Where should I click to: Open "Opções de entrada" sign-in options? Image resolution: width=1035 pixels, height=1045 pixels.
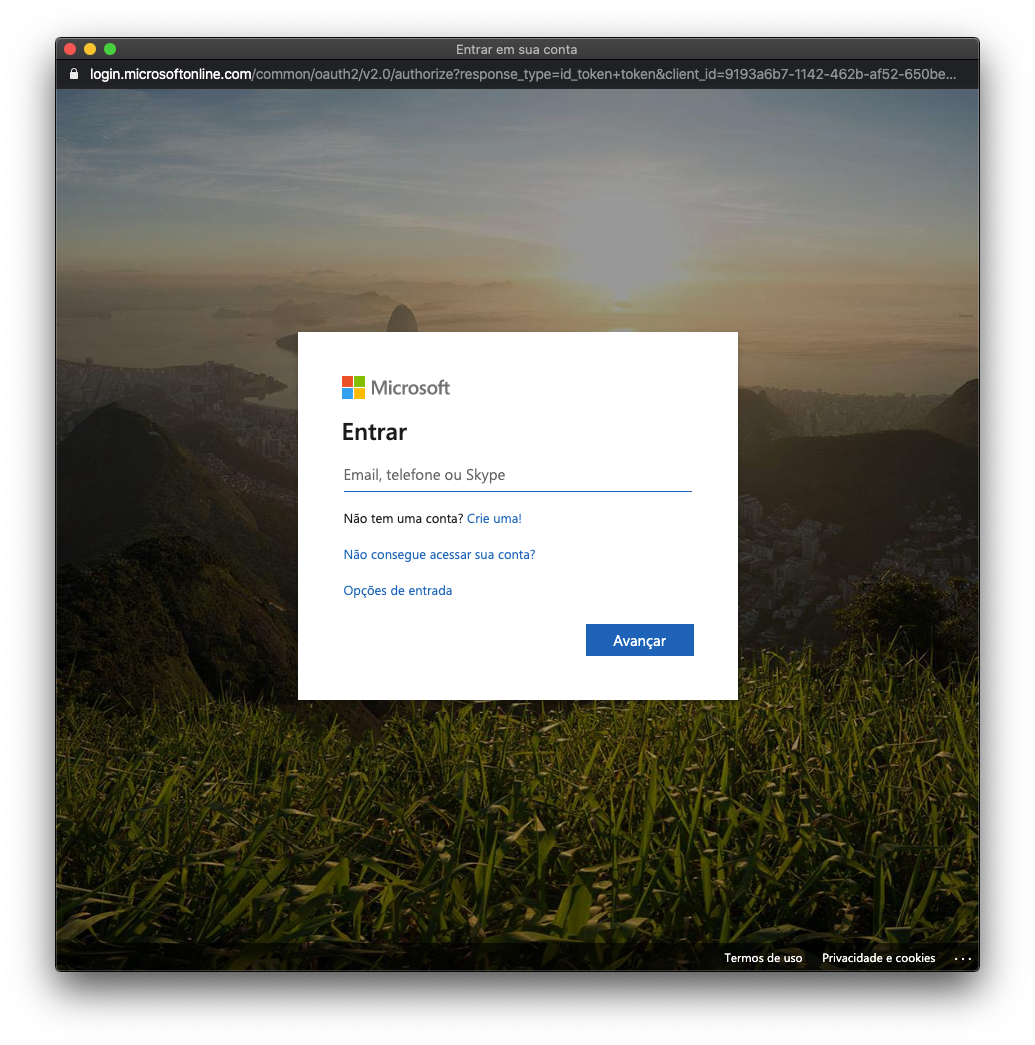point(397,591)
